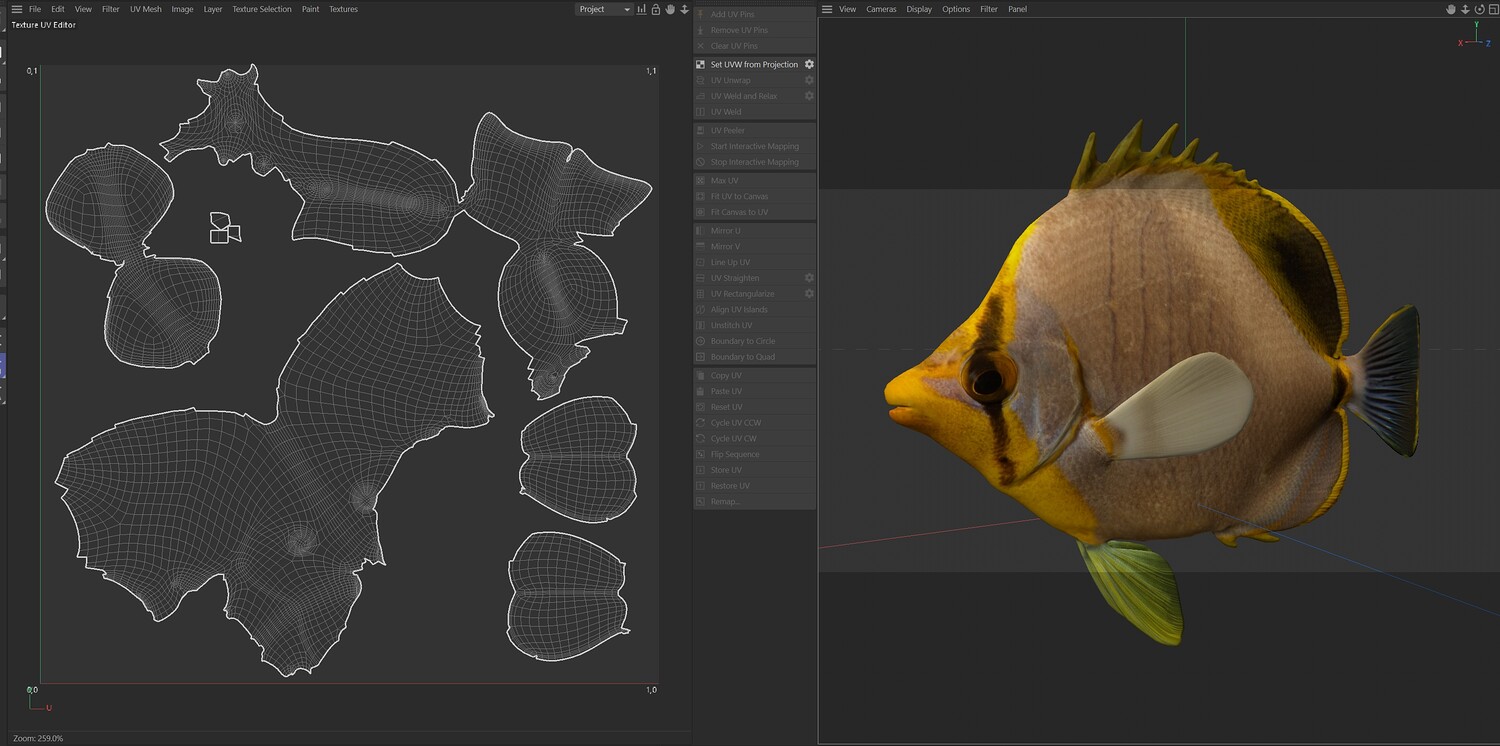Click Line Up UV
Viewport: 1500px width, 746px height.
point(755,262)
